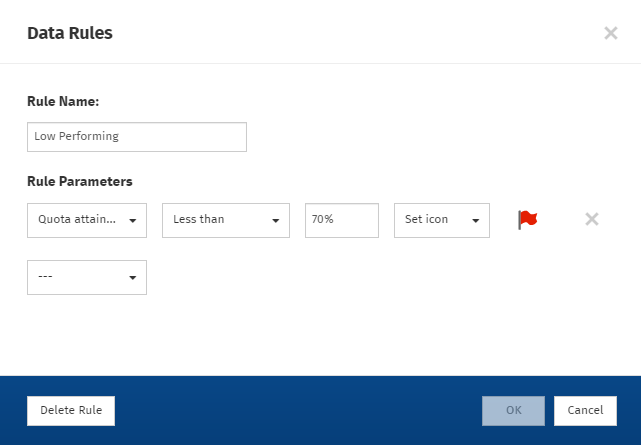
Task: Expand the empty '---' parameter dropdown
Action: pyautogui.click(x=78, y=278)
